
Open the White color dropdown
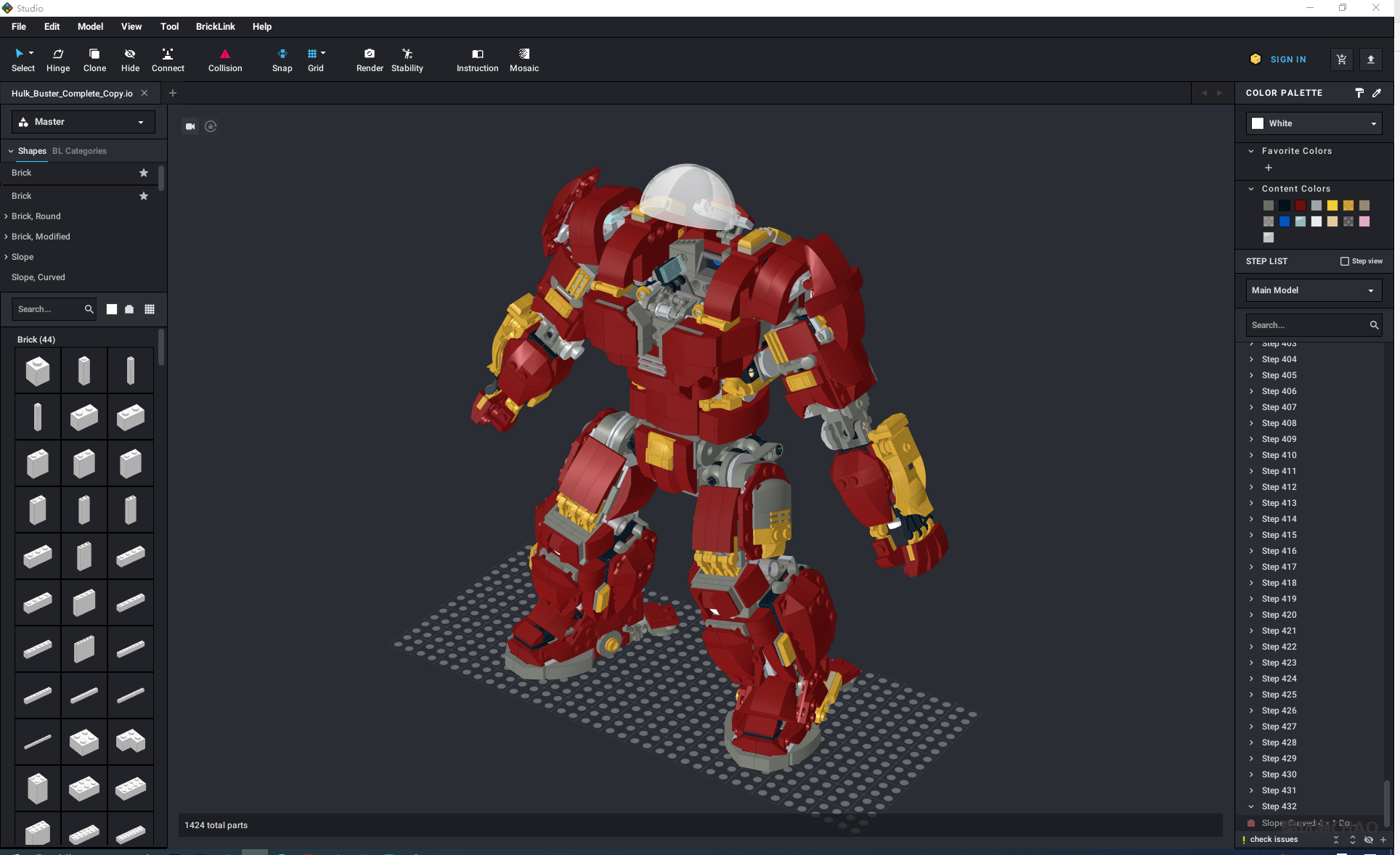pos(1314,123)
